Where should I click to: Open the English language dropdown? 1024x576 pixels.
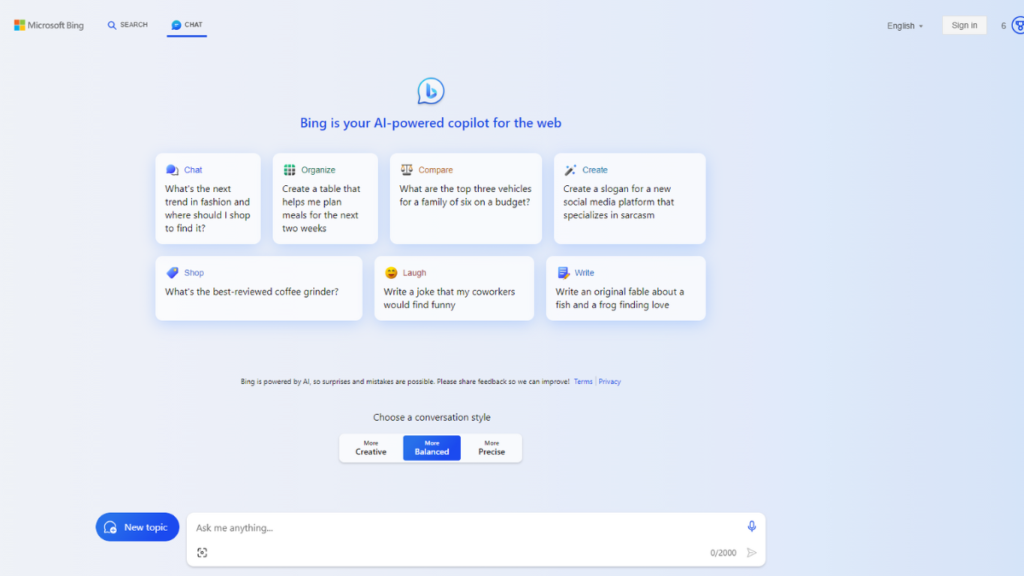coord(905,26)
